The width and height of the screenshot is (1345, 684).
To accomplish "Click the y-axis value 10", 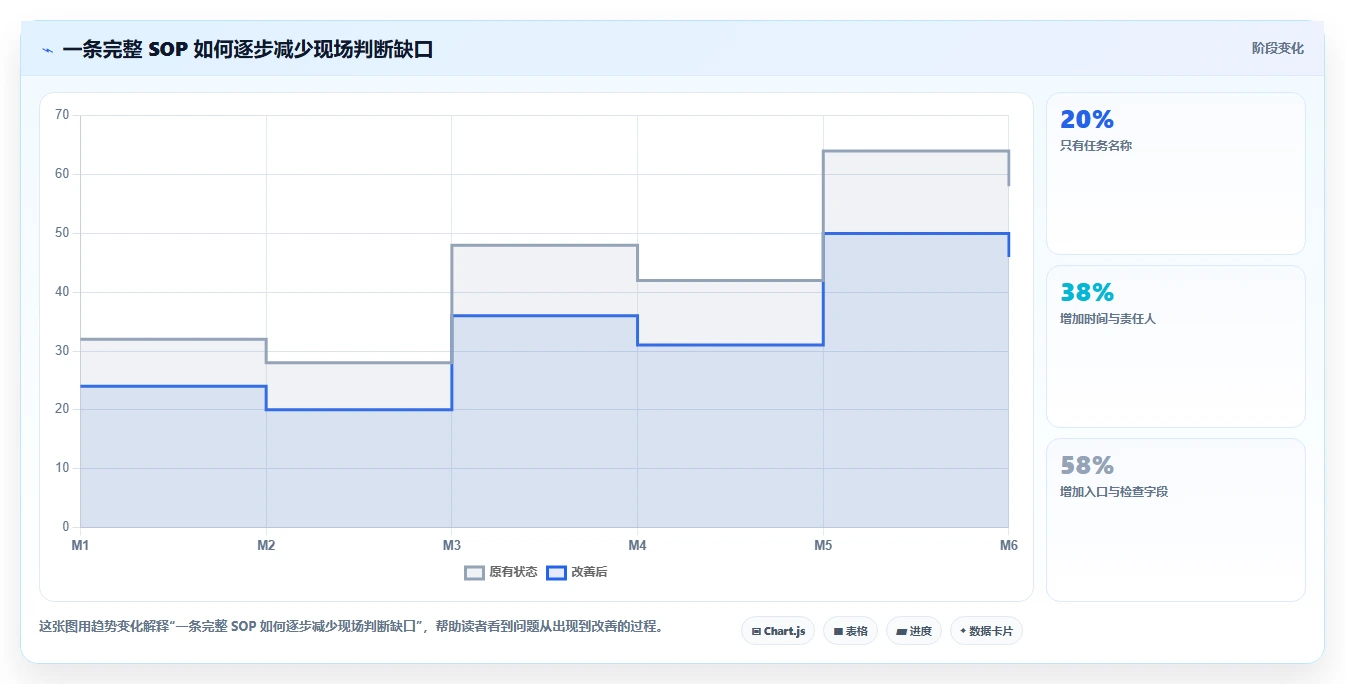I will pyautogui.click(x=62, y=468).
